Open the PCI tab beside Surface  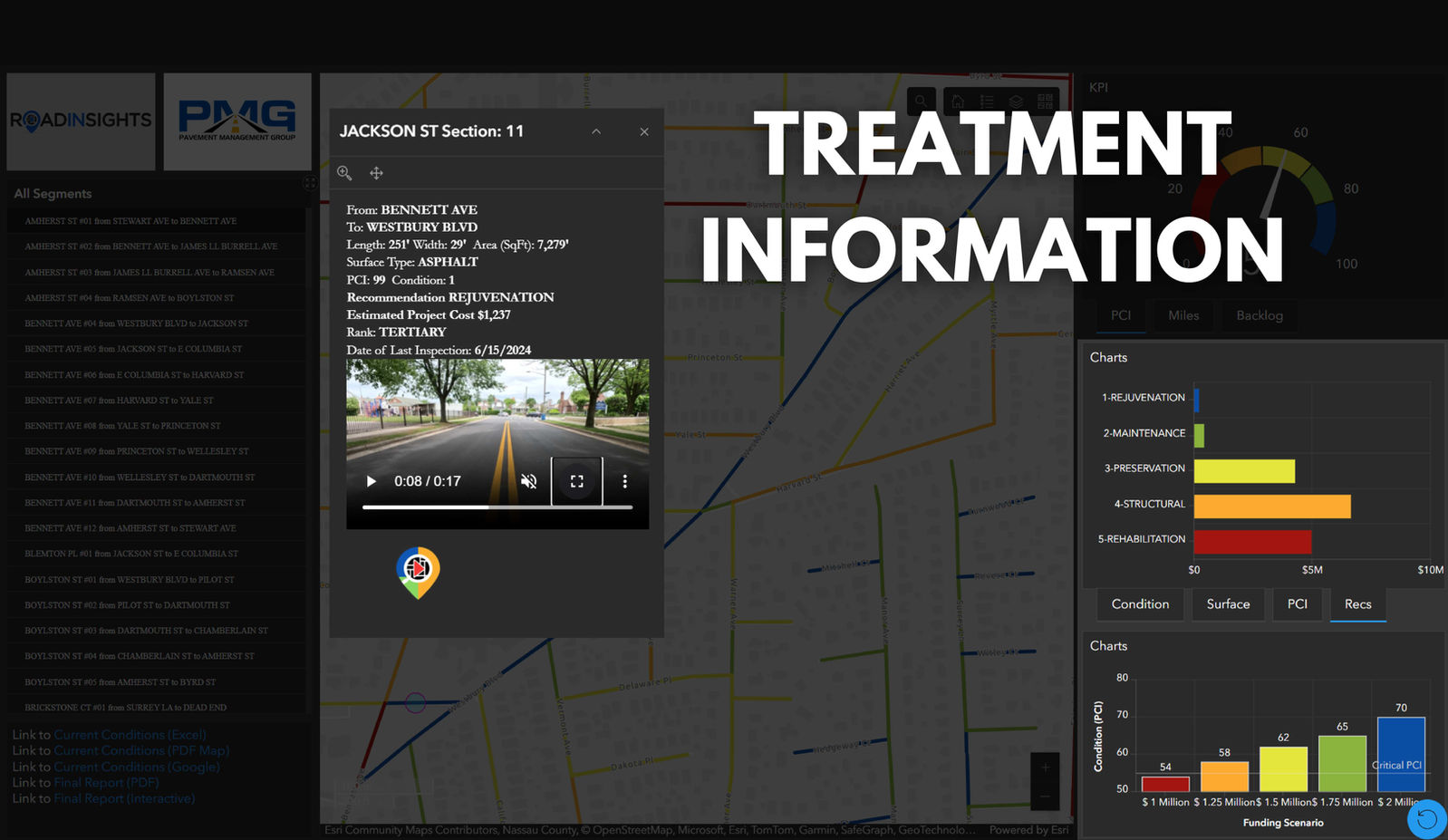[1298, 604]
